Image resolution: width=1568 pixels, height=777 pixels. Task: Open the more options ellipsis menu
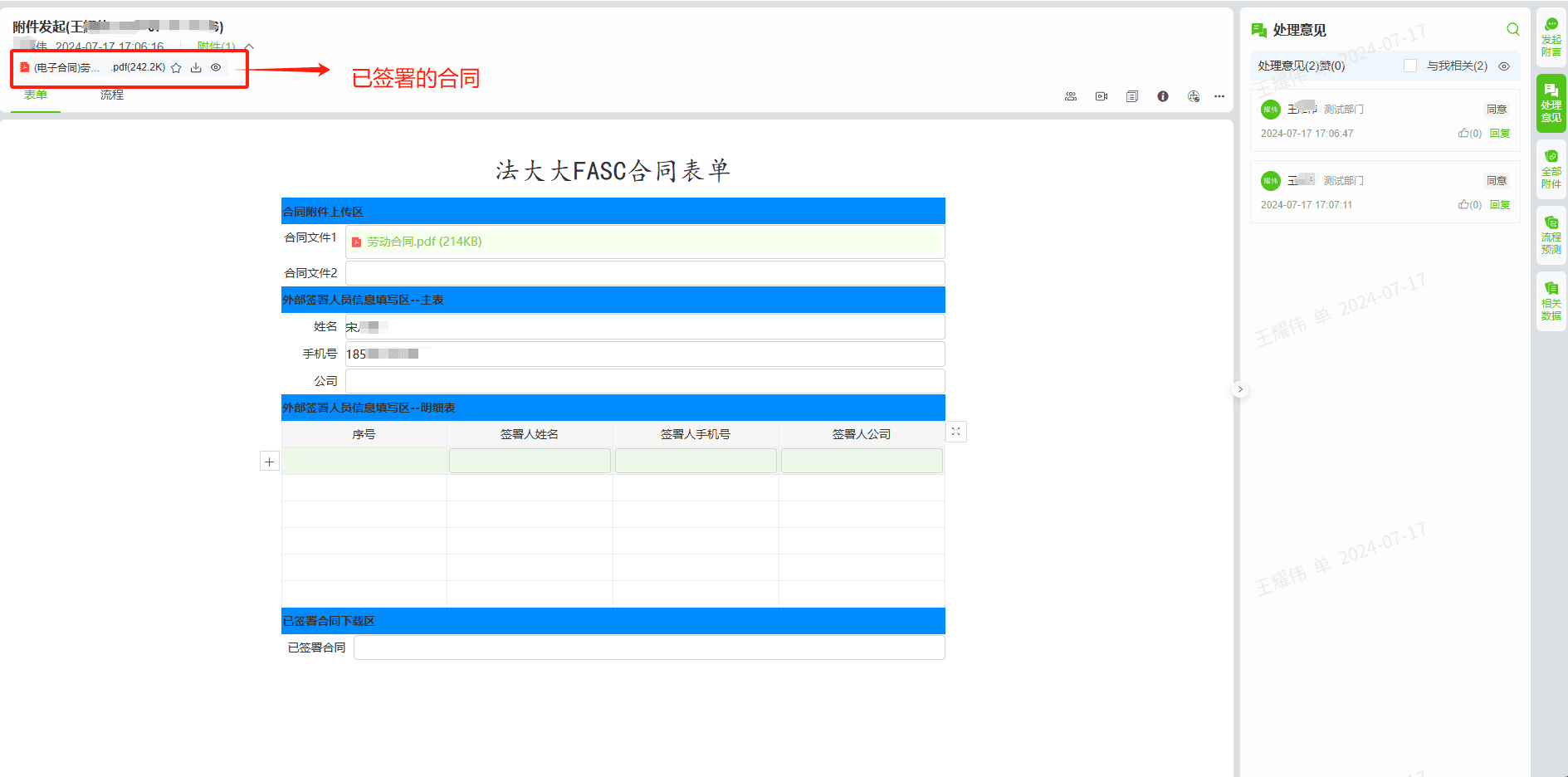pyautogui.click(x=1219, y=96)
